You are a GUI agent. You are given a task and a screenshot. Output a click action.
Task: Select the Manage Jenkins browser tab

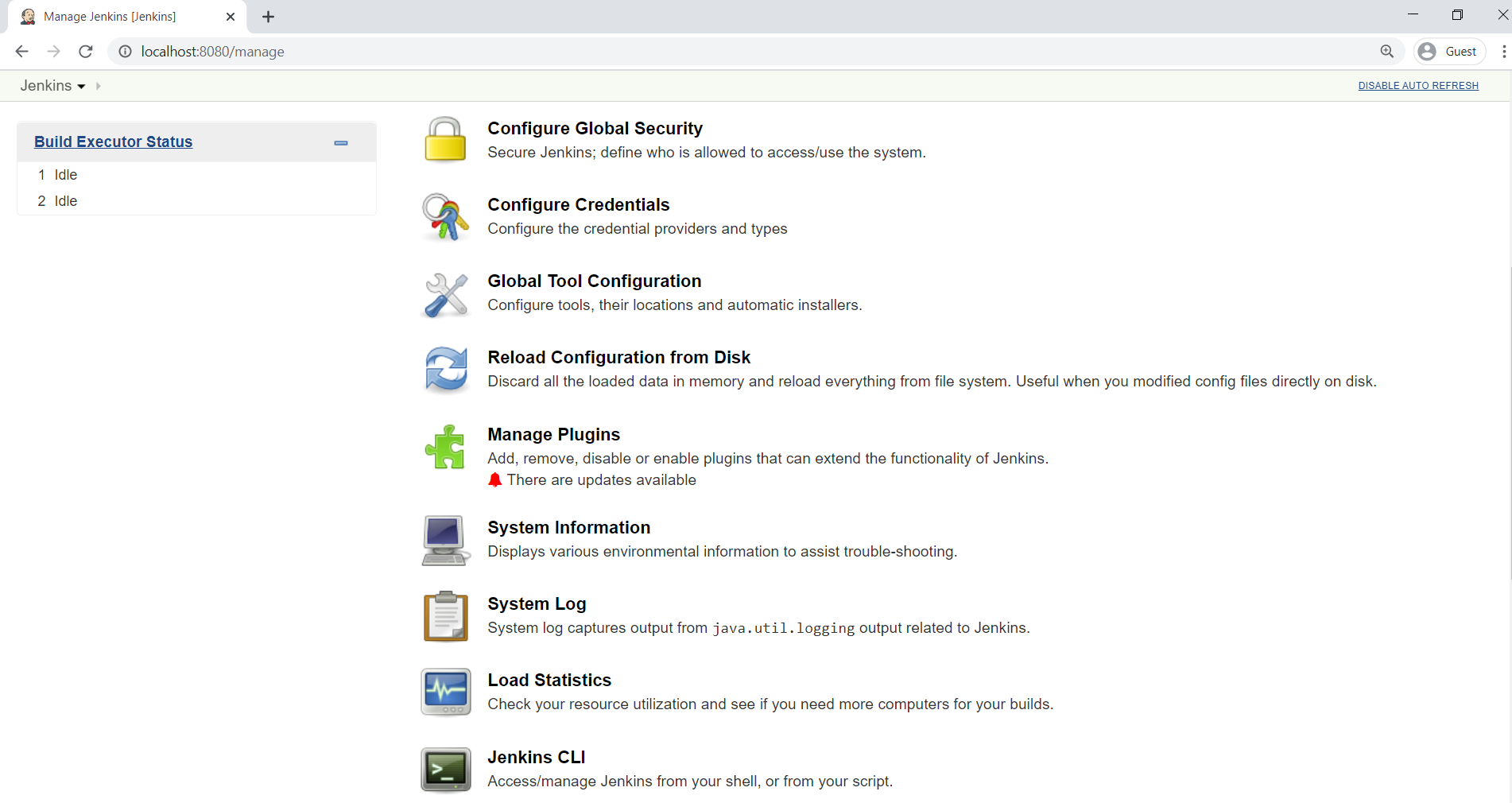126,17
